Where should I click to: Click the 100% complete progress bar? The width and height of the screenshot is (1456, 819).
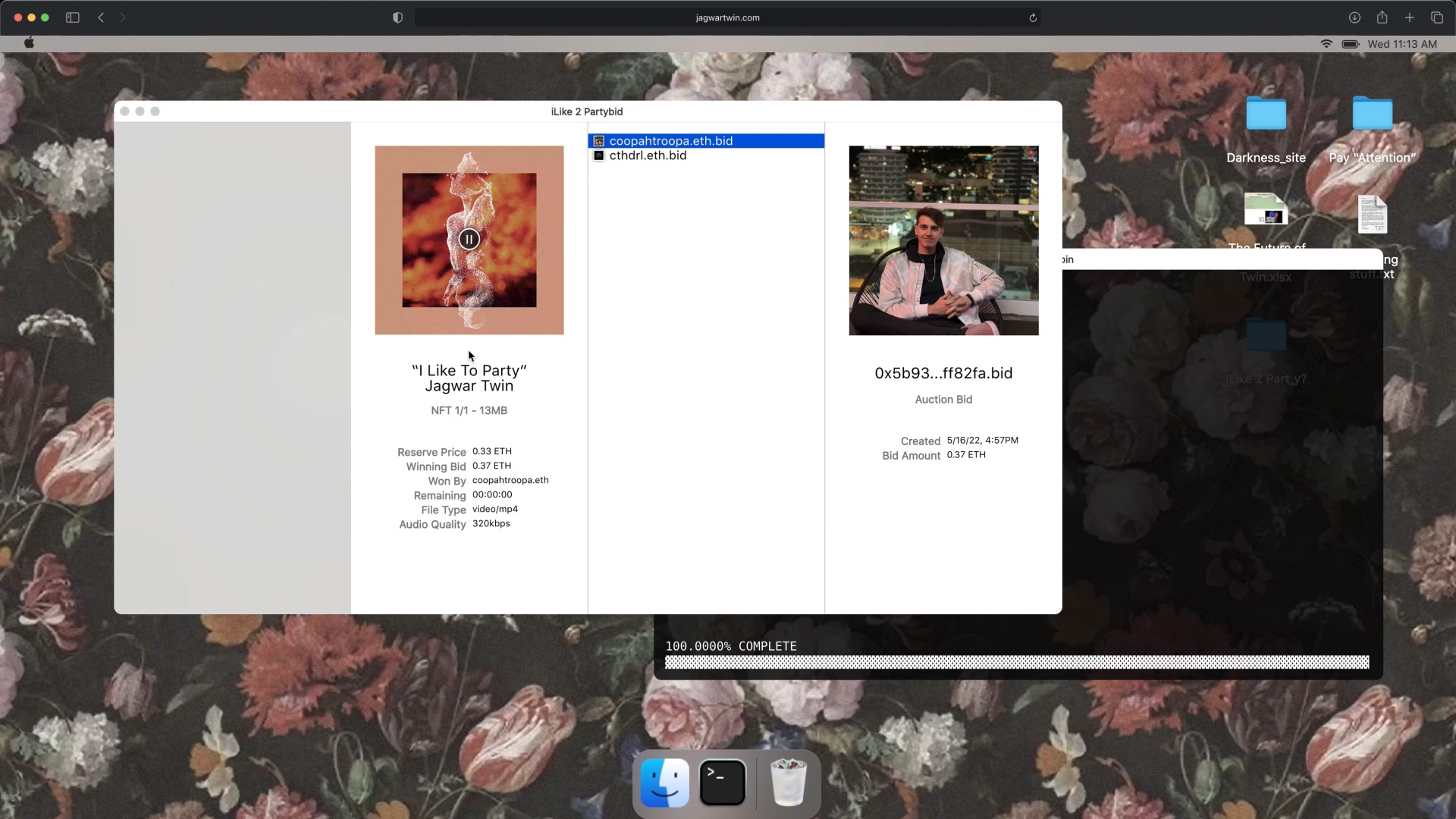tap(1016, 662)
